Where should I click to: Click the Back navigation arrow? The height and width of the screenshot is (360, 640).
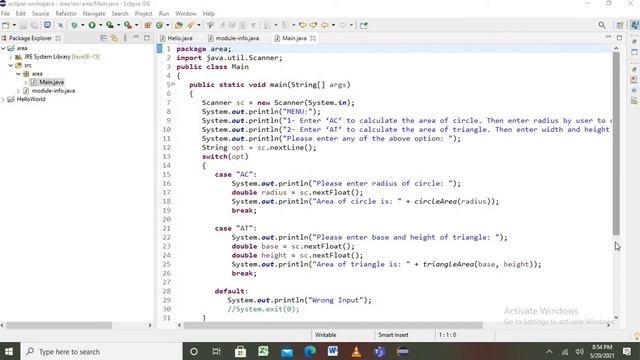[x=325, y=25]
